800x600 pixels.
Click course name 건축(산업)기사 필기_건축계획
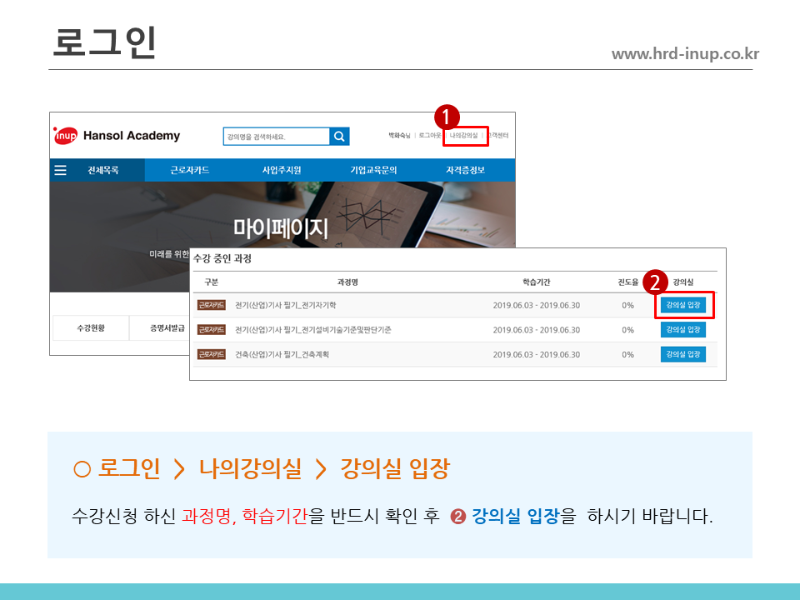tap(282, 354)
